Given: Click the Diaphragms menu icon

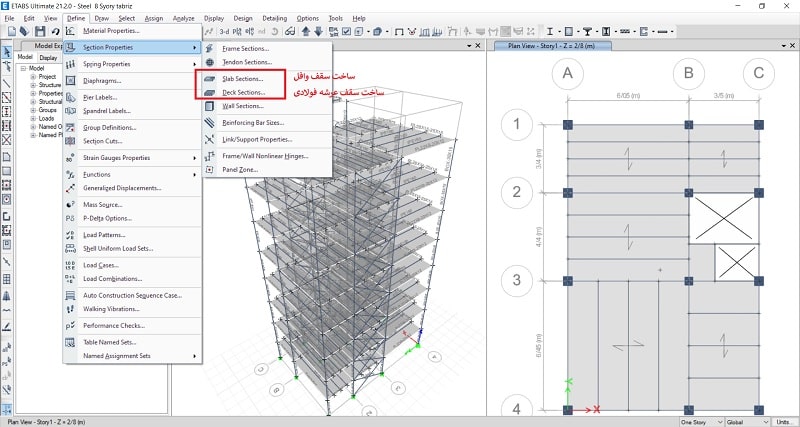Looking at the screenshot, I should pyautogui.click(x=71, y=81).
